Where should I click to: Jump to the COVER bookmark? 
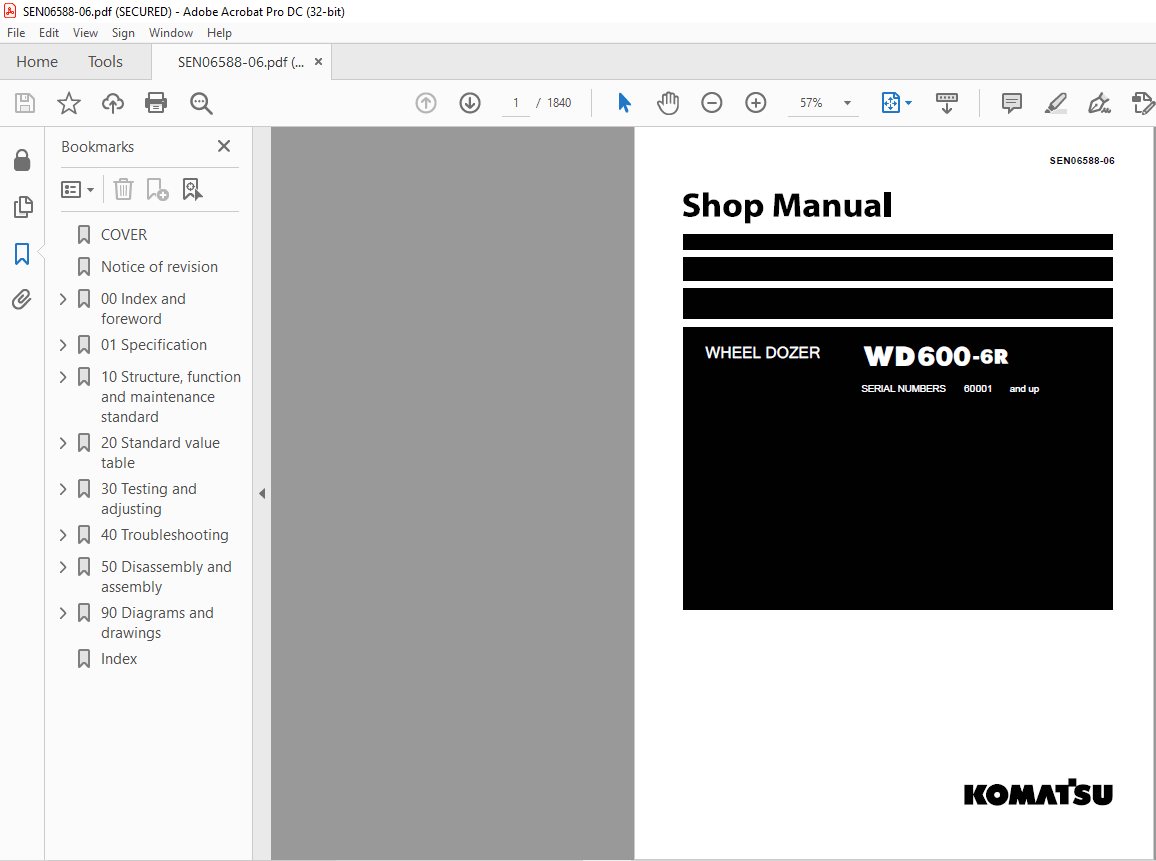[x=125, y=234]
